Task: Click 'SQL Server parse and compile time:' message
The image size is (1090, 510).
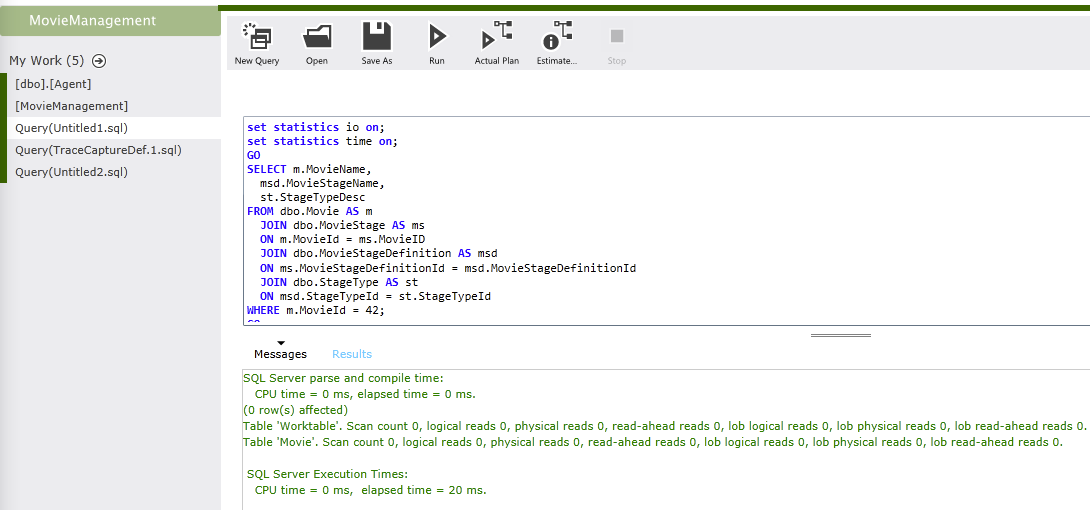Action: pos(343,379)
